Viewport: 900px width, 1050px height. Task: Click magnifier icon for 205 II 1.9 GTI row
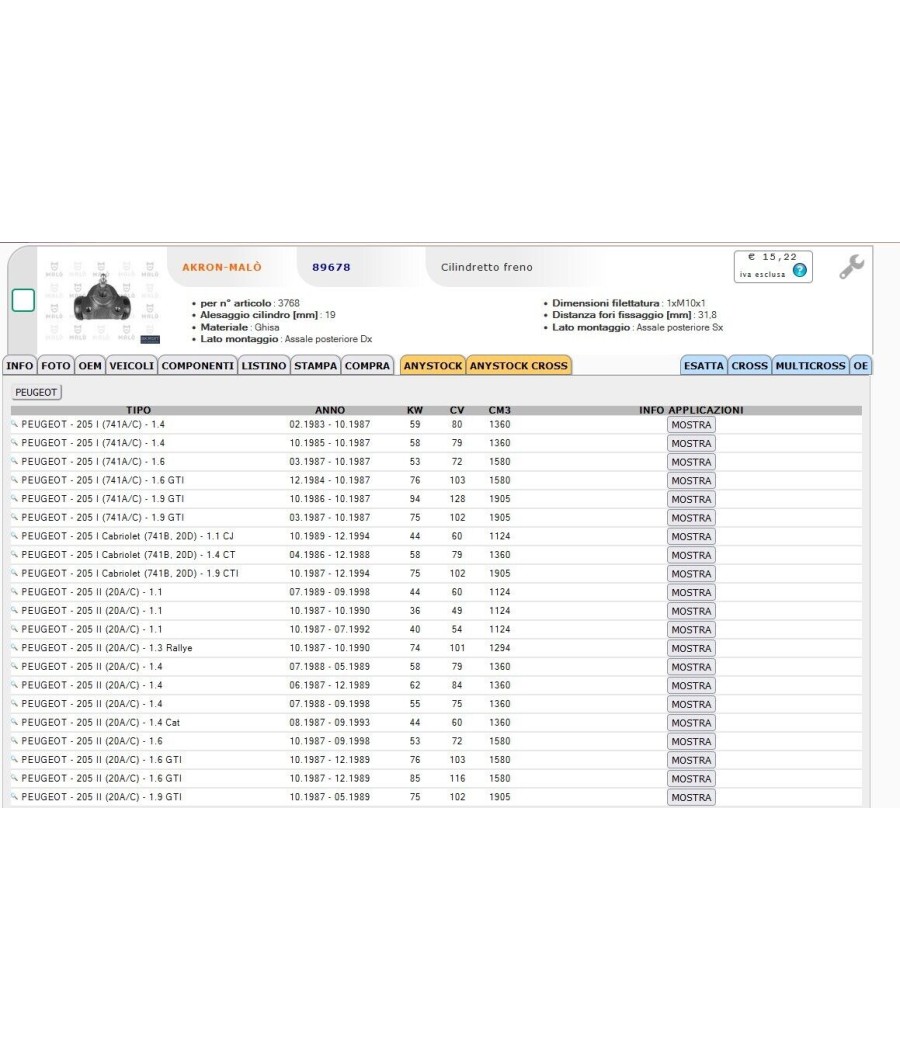coord(14,797)
